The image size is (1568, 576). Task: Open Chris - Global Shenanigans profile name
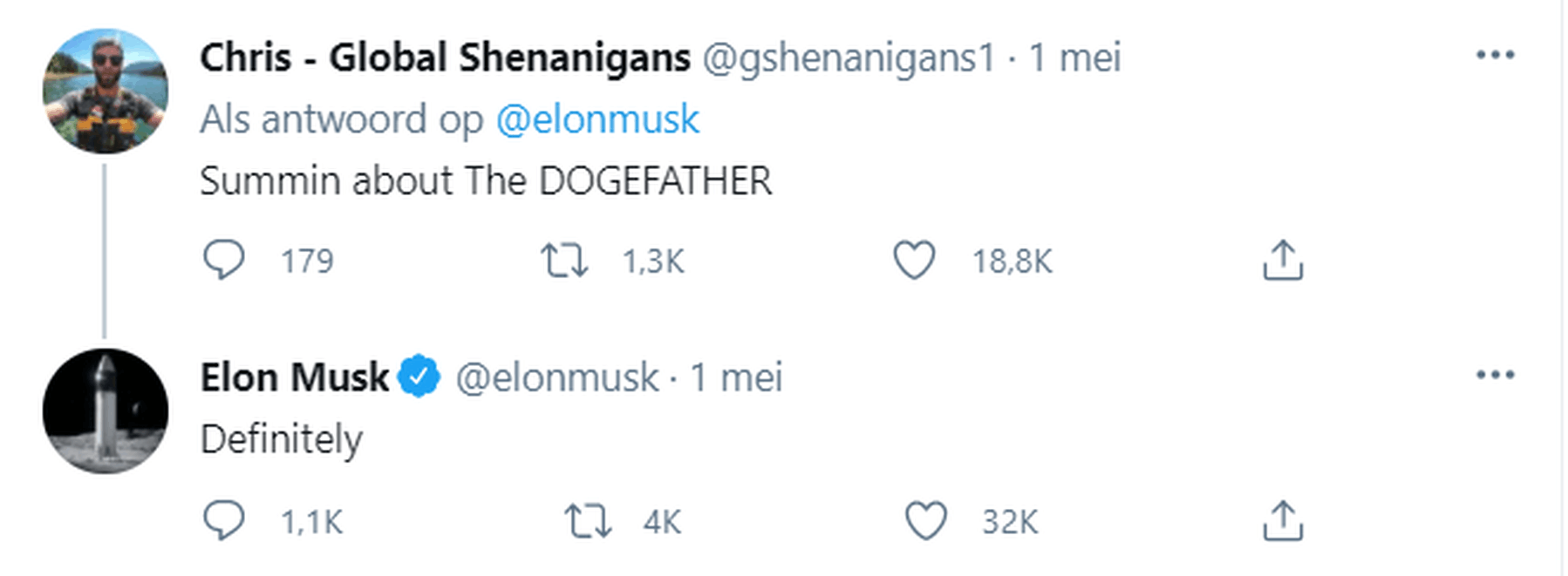coord(445,58)
